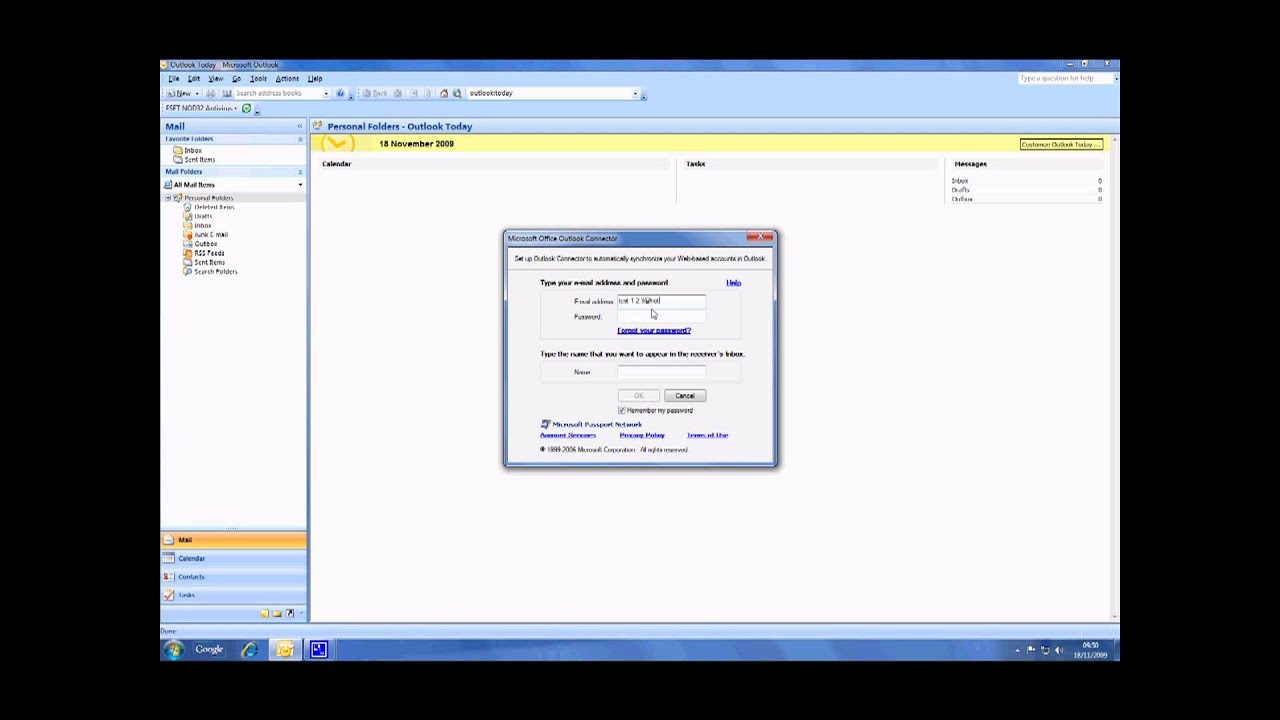The width and height of the screenshot is (1280, 720).
Task: Open the Address Book icon
Action: [227, 93]
